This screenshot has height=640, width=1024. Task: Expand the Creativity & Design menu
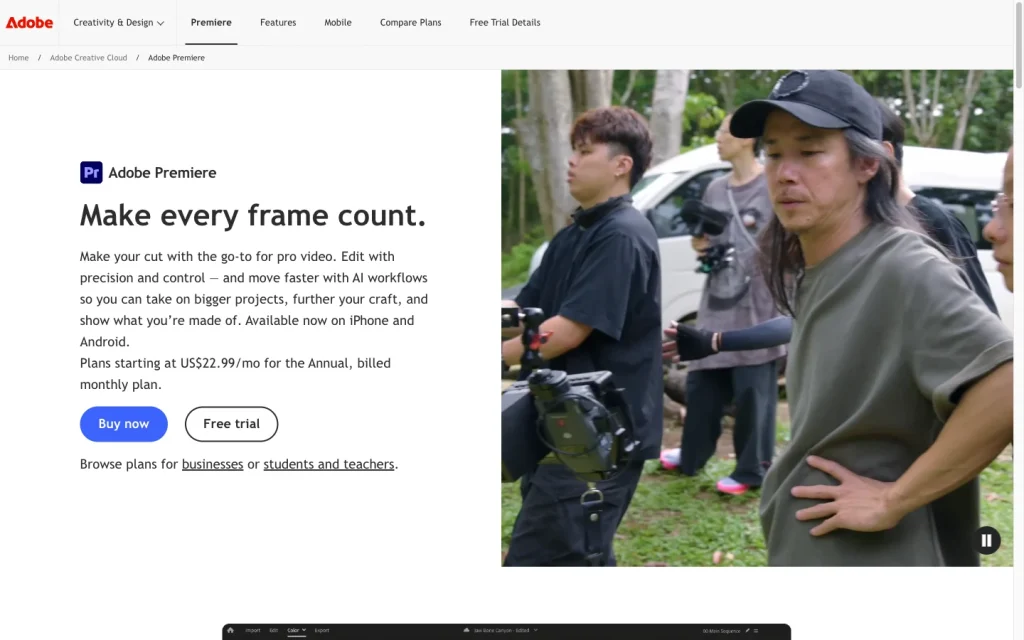[118, 22]
